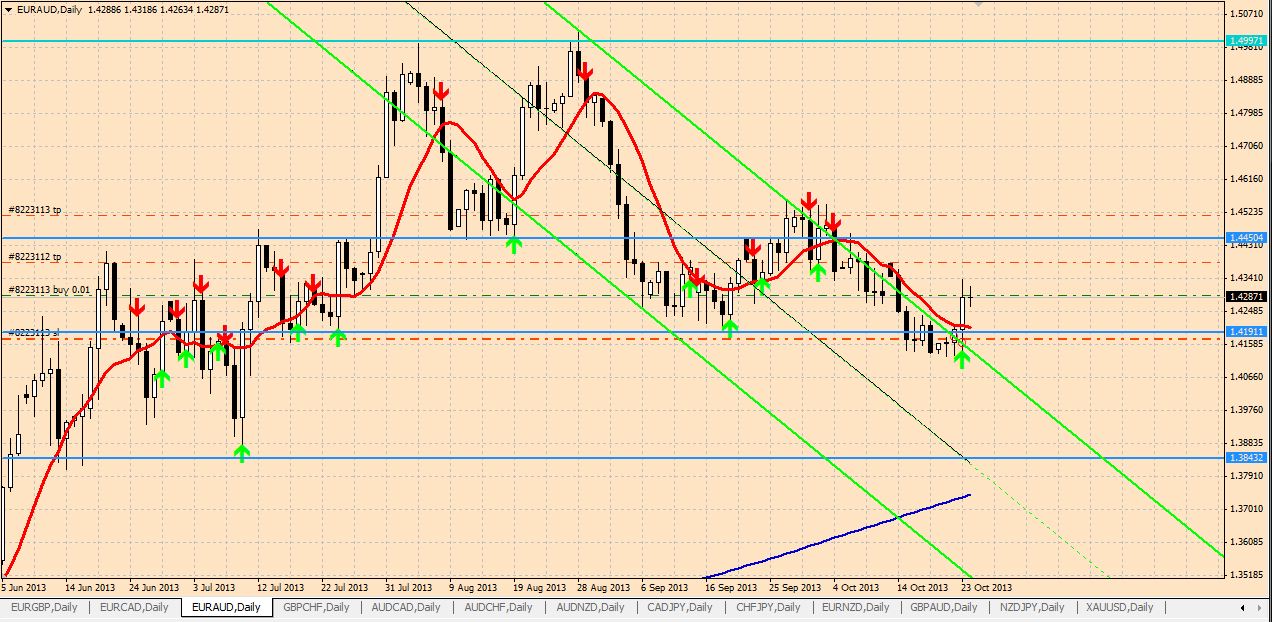This screenshot has width=1272, height=622.
Task: Click the cyan 1.49971 price label
Action: click(1247, 40)
